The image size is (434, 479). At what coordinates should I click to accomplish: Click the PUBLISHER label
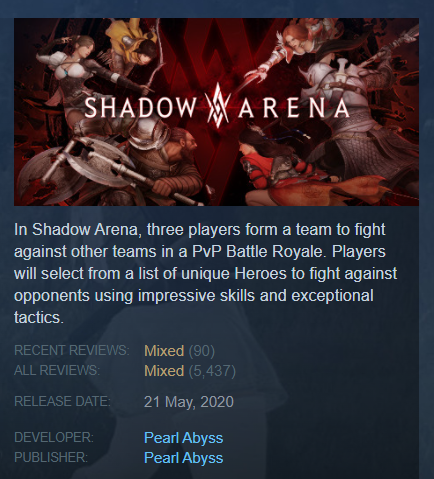click(x=51, y=457)
